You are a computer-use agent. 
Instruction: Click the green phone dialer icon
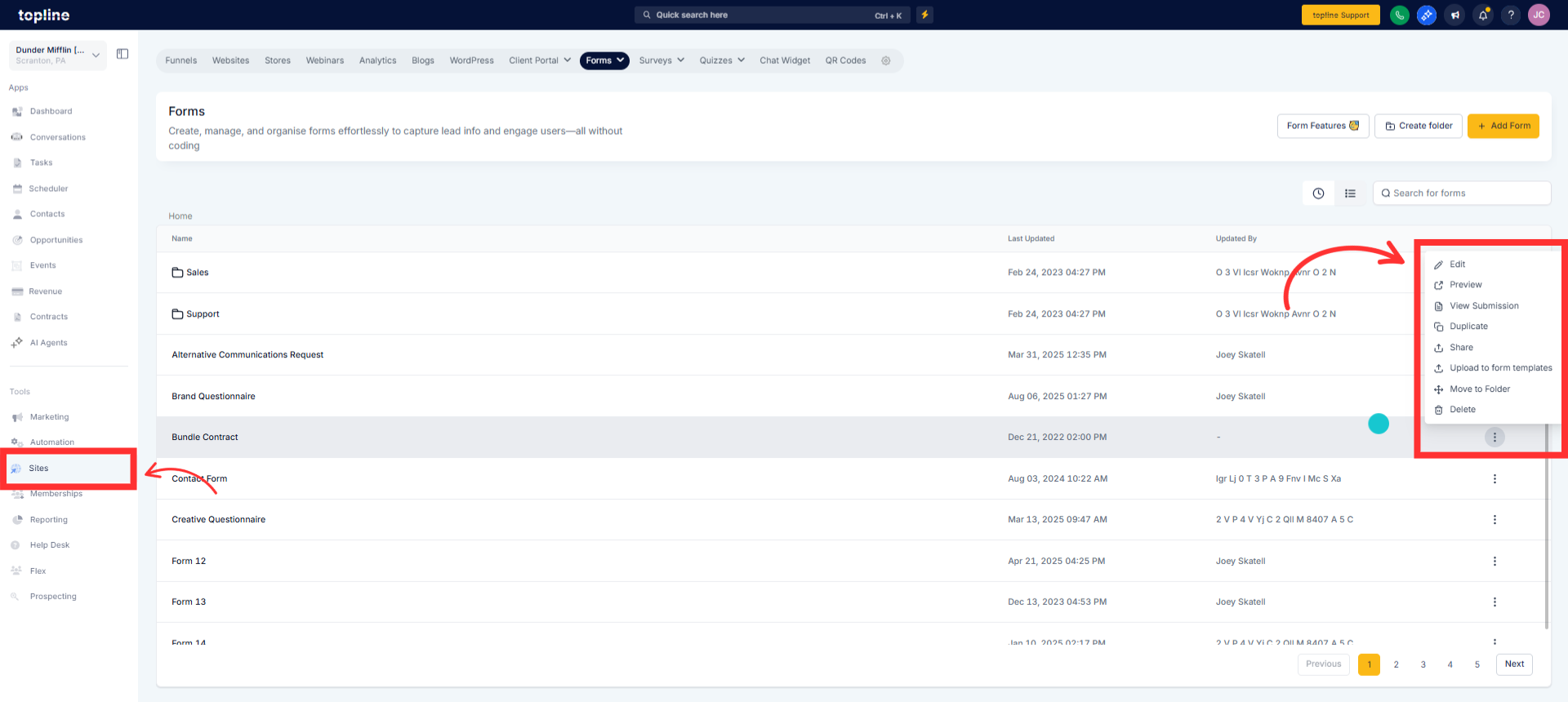[1400, 15]
